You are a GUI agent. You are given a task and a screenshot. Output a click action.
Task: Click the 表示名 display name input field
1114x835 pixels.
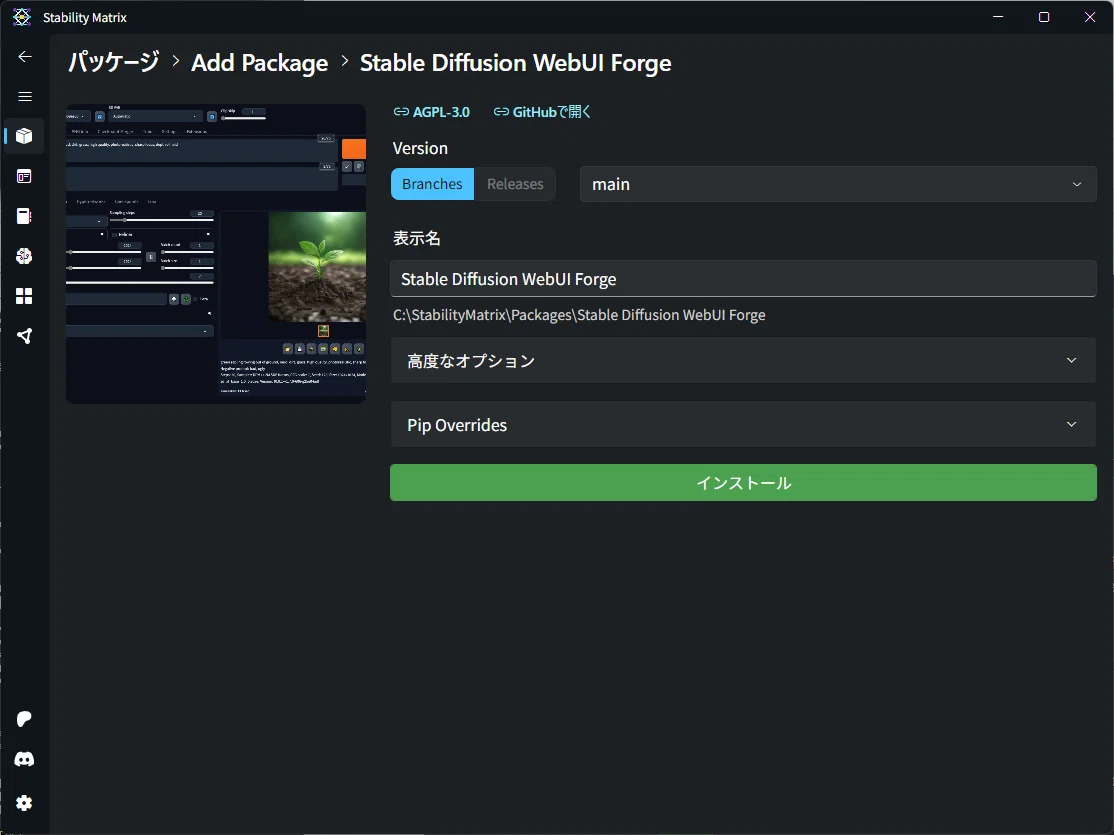(x=743, y=279)
